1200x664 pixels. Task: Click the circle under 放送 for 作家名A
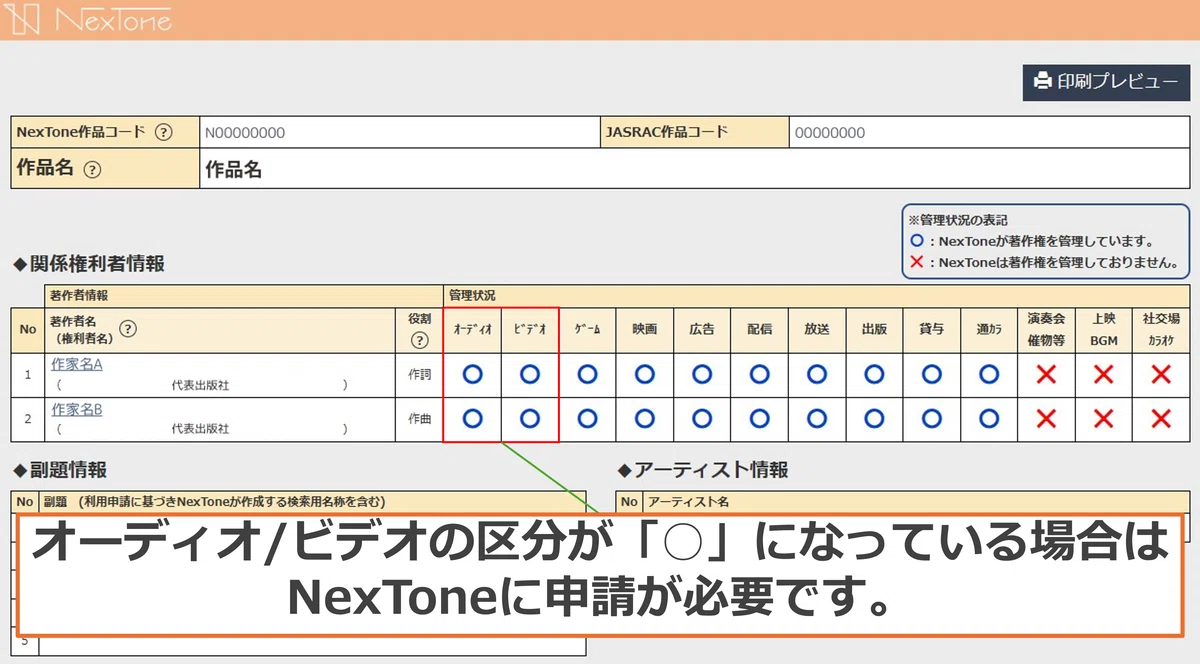click(x=817, y=375)
